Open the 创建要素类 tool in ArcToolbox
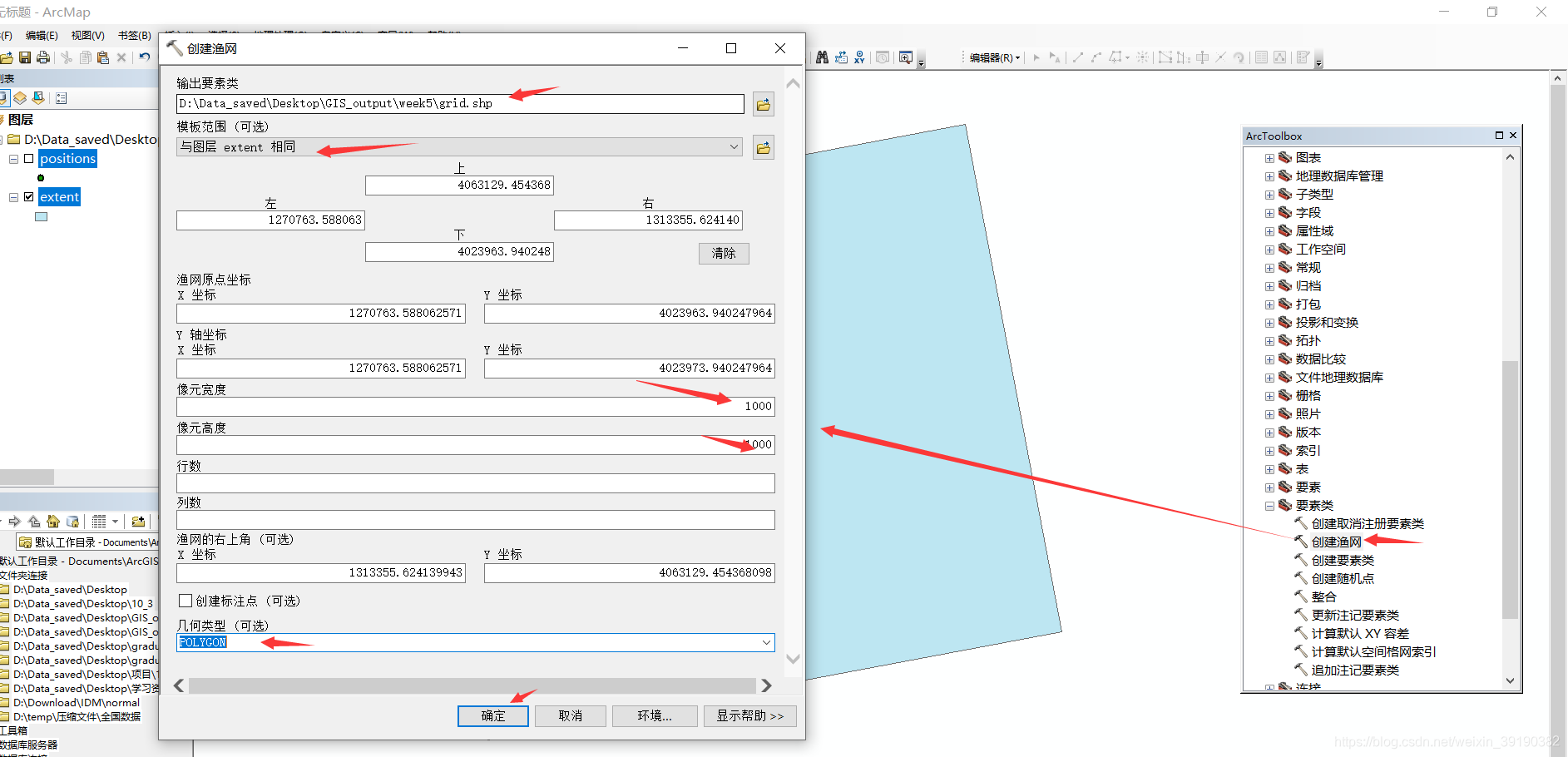Viewport: 1568px width, 757px height. [1343, 561]
